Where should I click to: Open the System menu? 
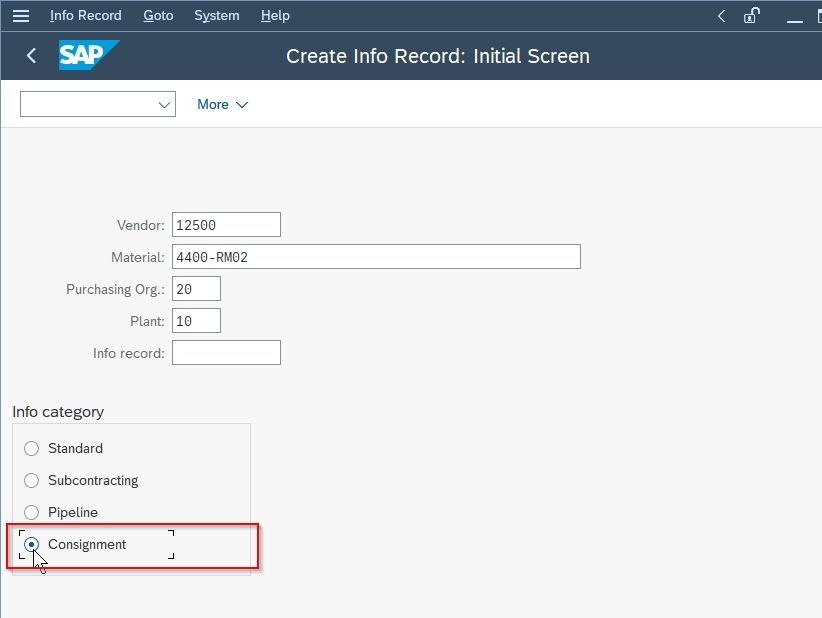(x=217, y=16)
